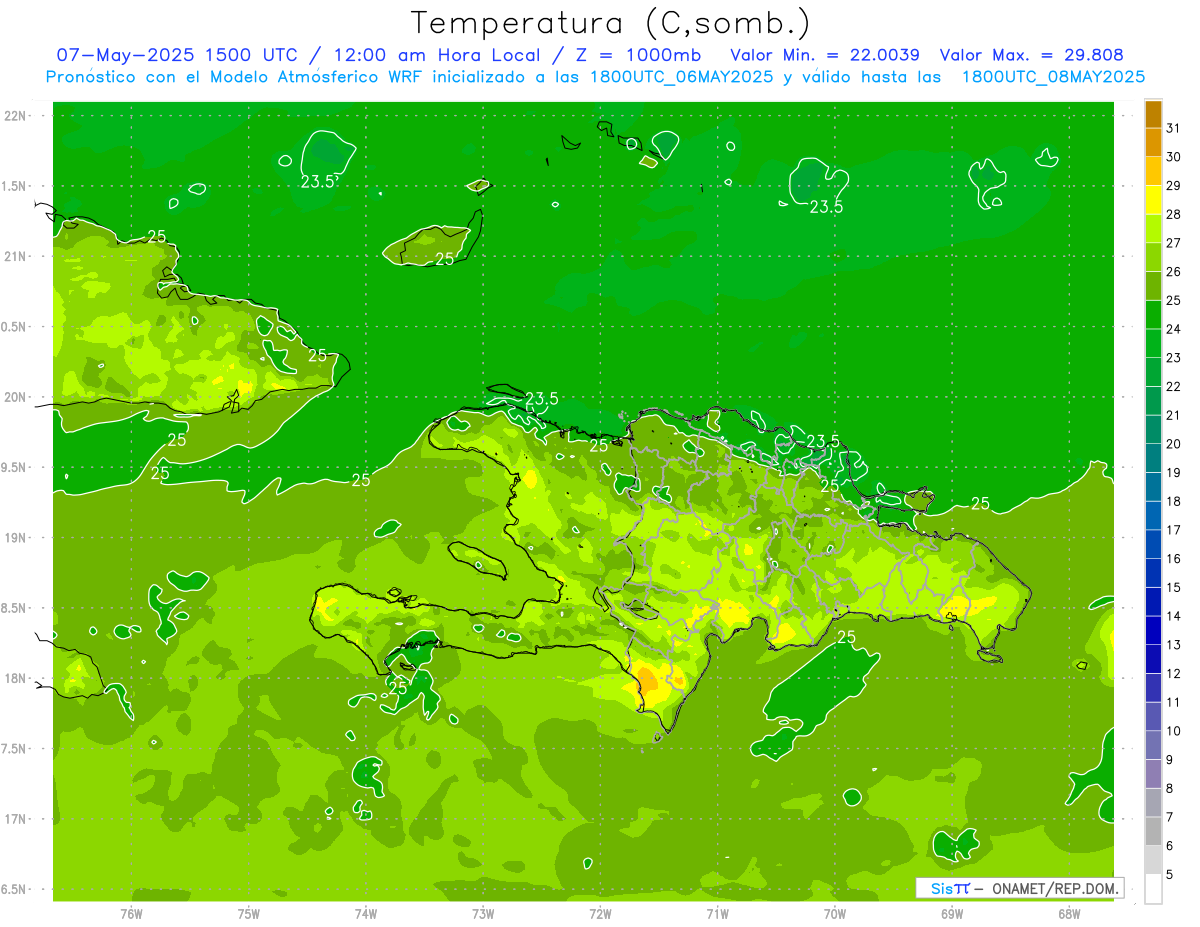The width and height of the screenshot is (1200, 927).
Task: Click the legend value 30
Action: click(x=1174, y=157)
